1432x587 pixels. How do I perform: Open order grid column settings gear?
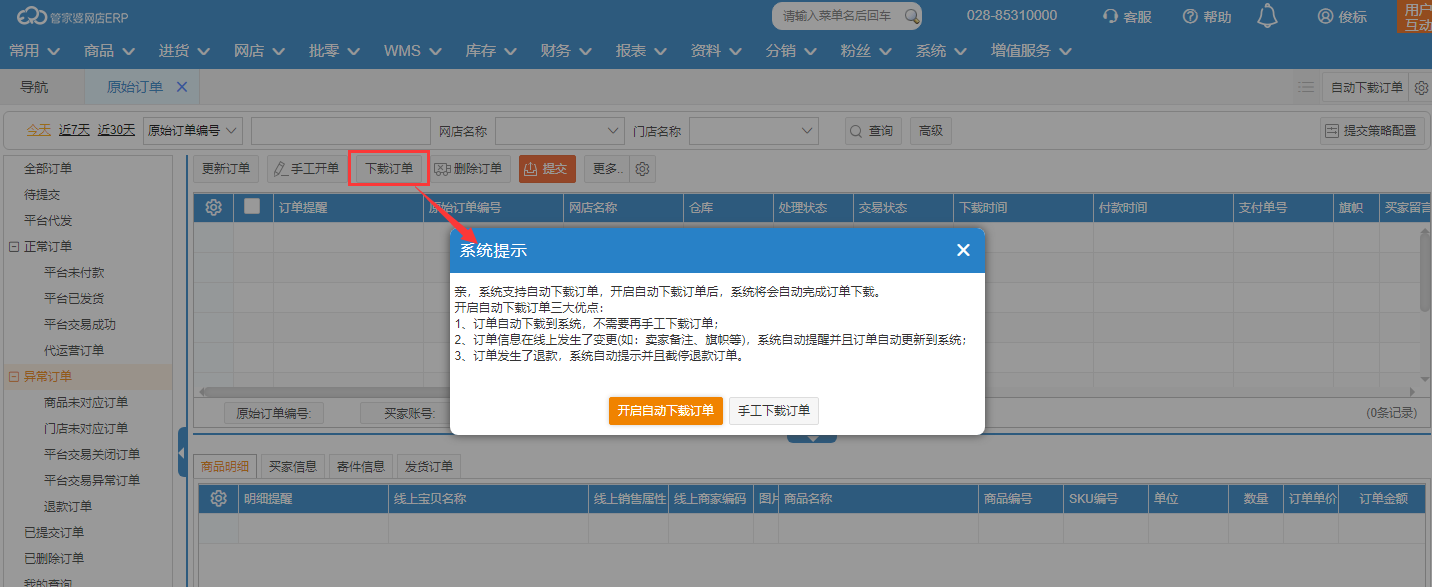click(213, 207)
